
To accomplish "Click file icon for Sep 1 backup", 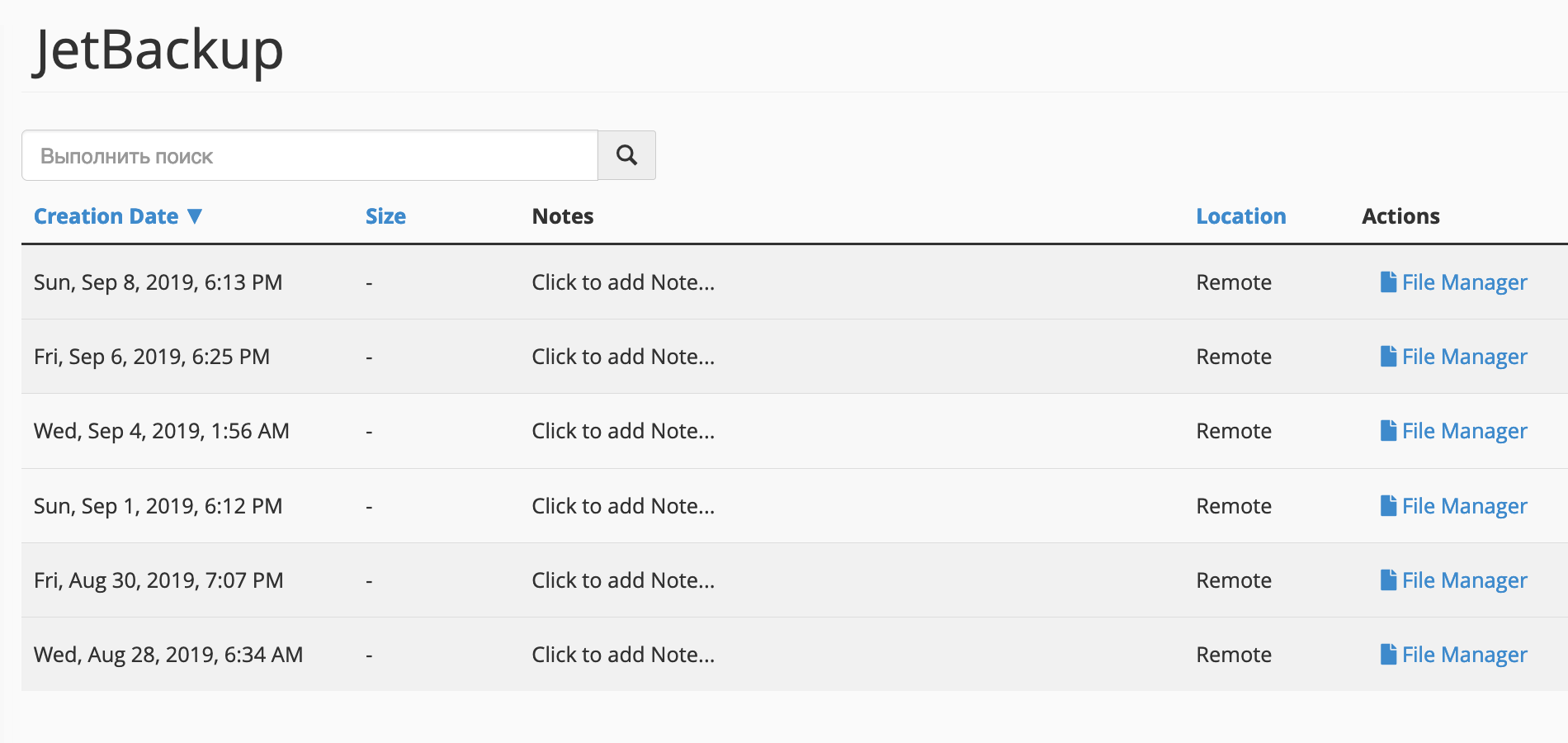I will [1388, 505].
